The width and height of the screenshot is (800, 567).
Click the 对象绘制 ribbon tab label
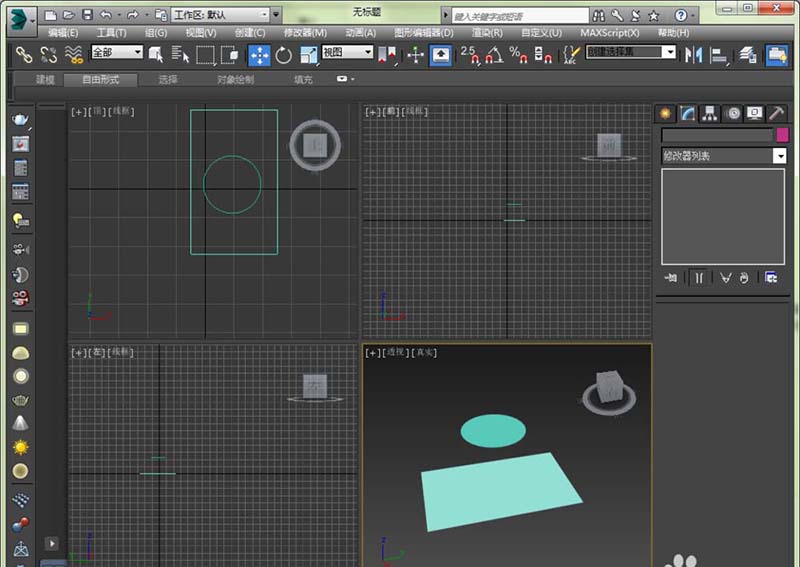coord(235,79)
